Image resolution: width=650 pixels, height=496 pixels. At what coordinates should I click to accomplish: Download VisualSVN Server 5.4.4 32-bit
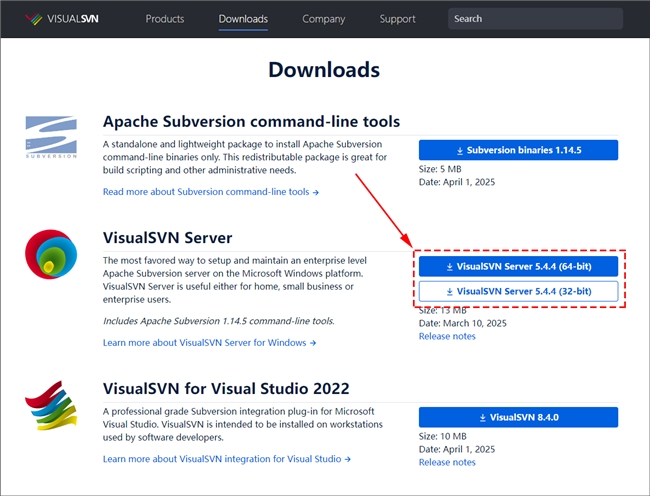(x=518, y=291)
